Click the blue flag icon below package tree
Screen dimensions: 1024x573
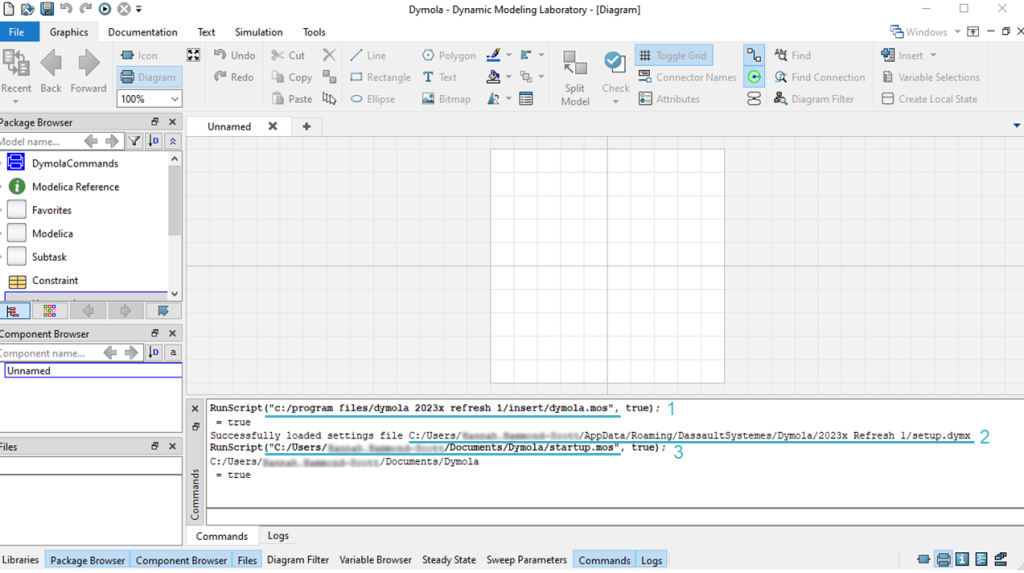(163, 311)
